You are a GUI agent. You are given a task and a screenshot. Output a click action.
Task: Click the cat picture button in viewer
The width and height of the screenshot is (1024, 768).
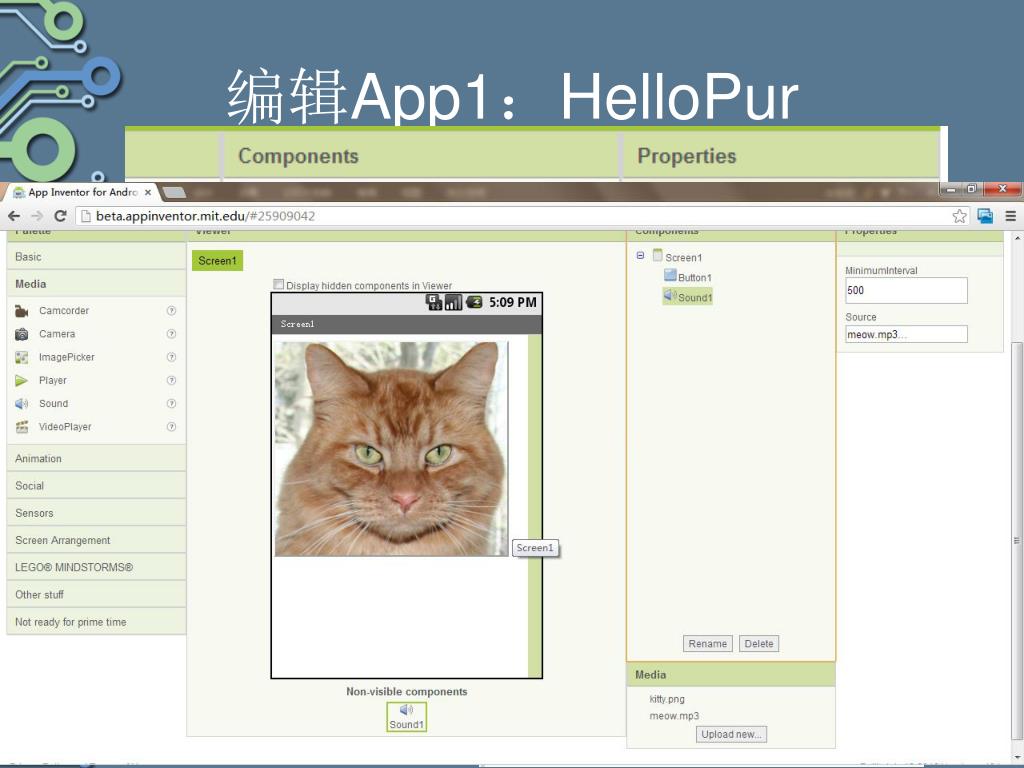(x=391, y=448)
